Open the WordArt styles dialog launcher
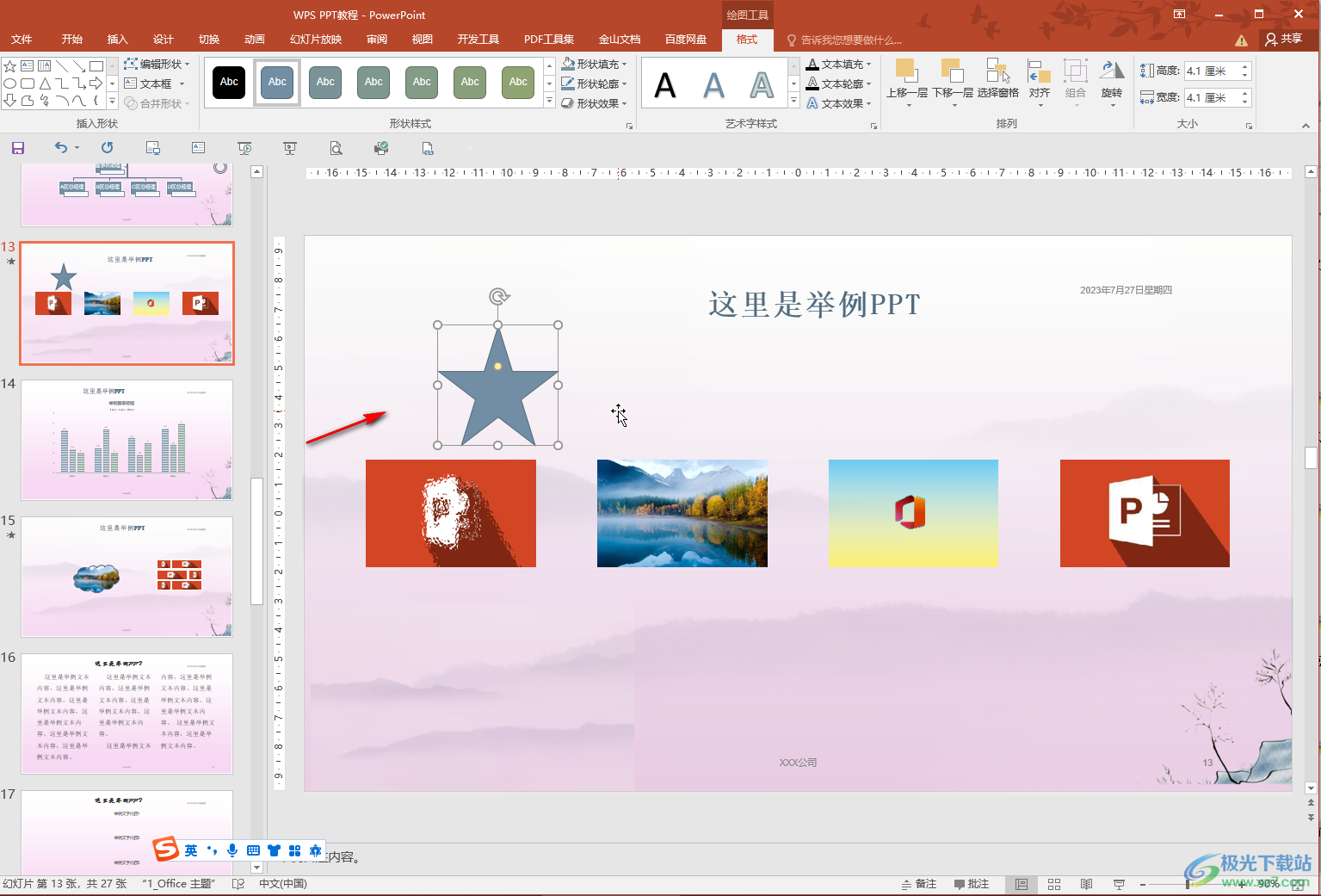The image size is (1321, 896). tap(873, 127)
